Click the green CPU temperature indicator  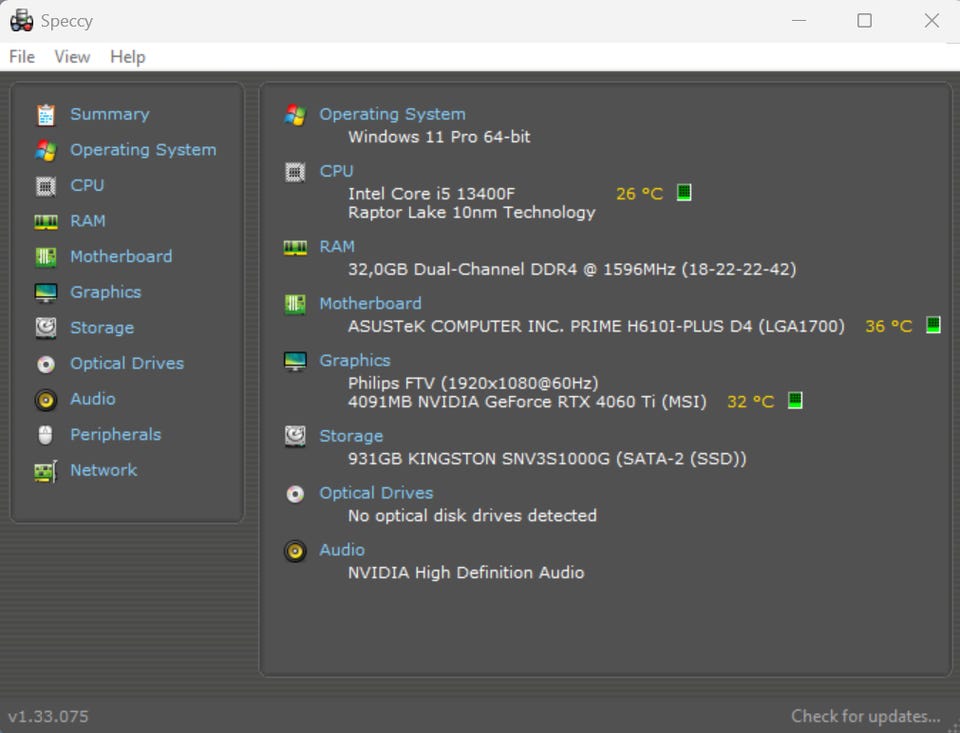pos(684,192)
